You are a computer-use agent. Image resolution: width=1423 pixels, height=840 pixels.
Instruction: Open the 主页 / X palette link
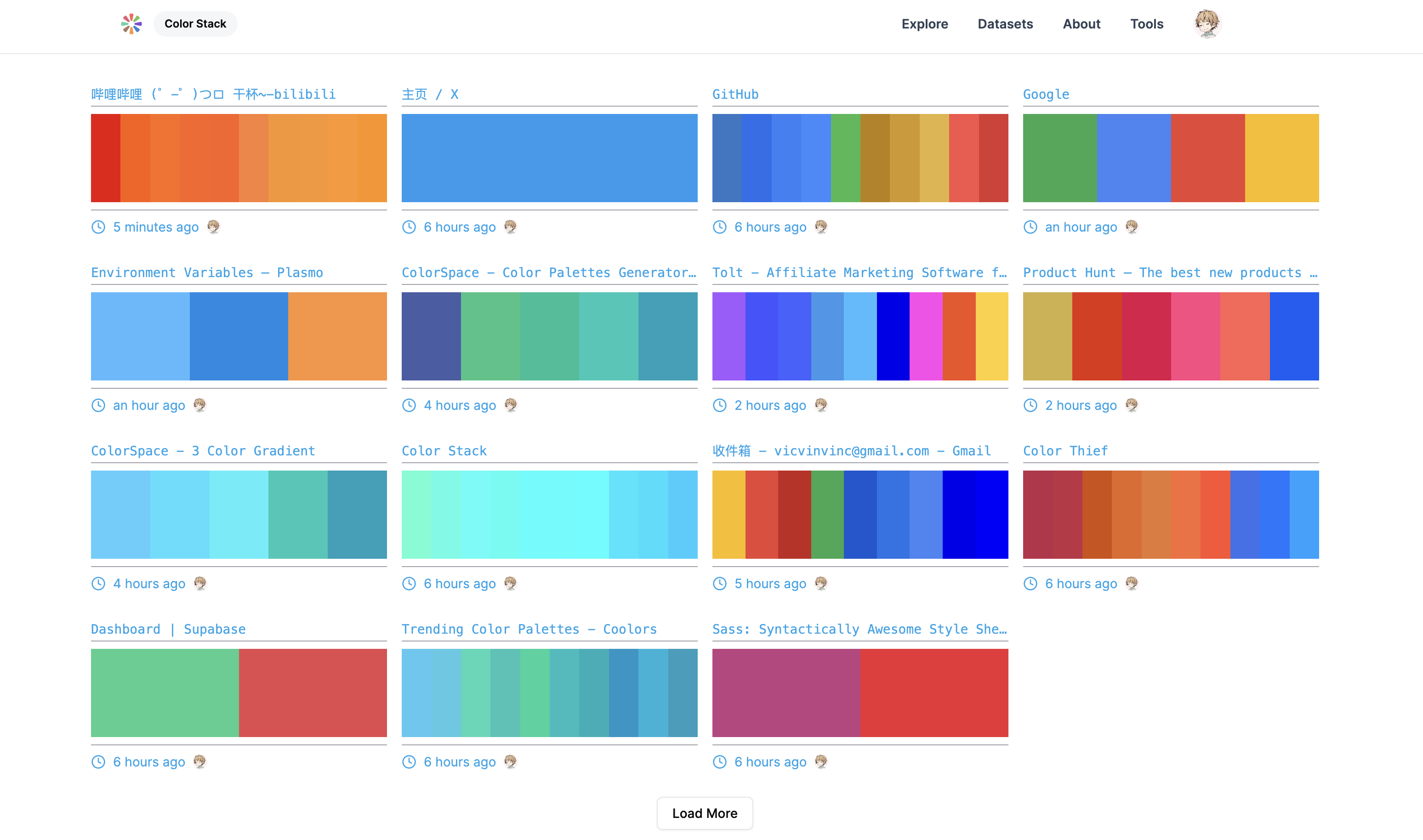pos(430,95)
